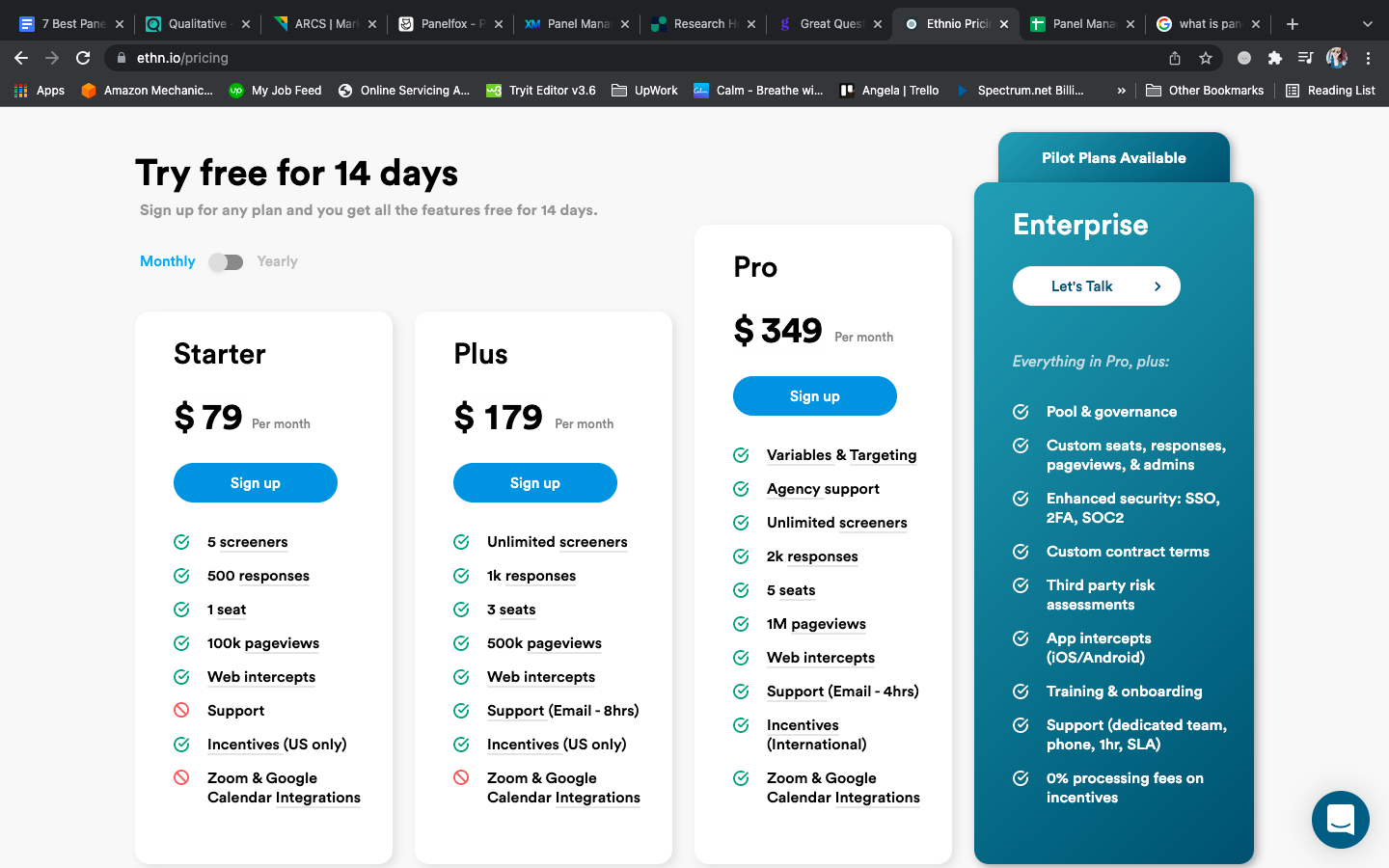Click the Let's Talk Enterprise button
This screenshot has height=868, width=1389.
tap(1096, 286)
